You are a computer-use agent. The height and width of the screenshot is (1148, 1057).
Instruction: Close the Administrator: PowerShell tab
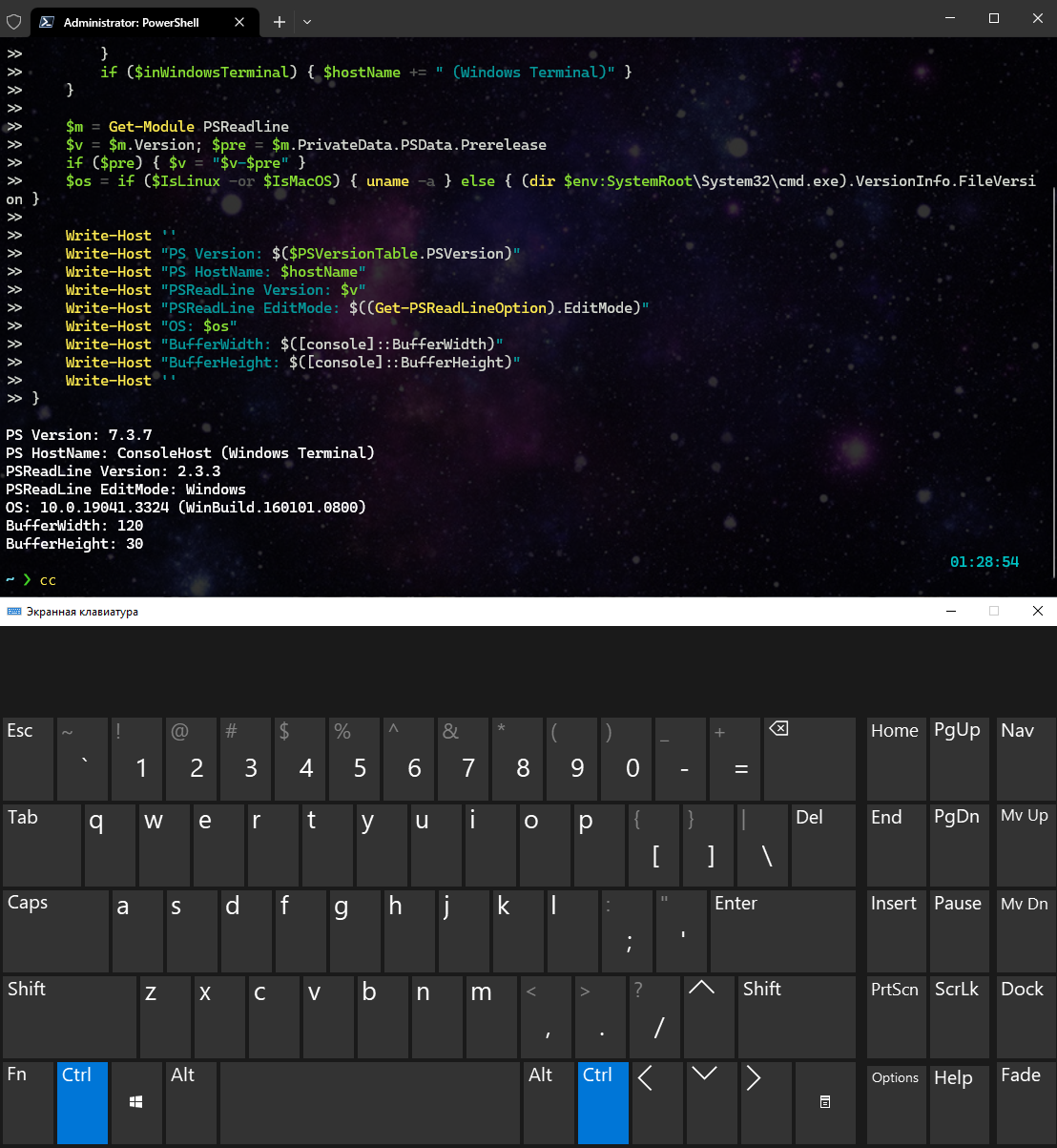[239, 22]
